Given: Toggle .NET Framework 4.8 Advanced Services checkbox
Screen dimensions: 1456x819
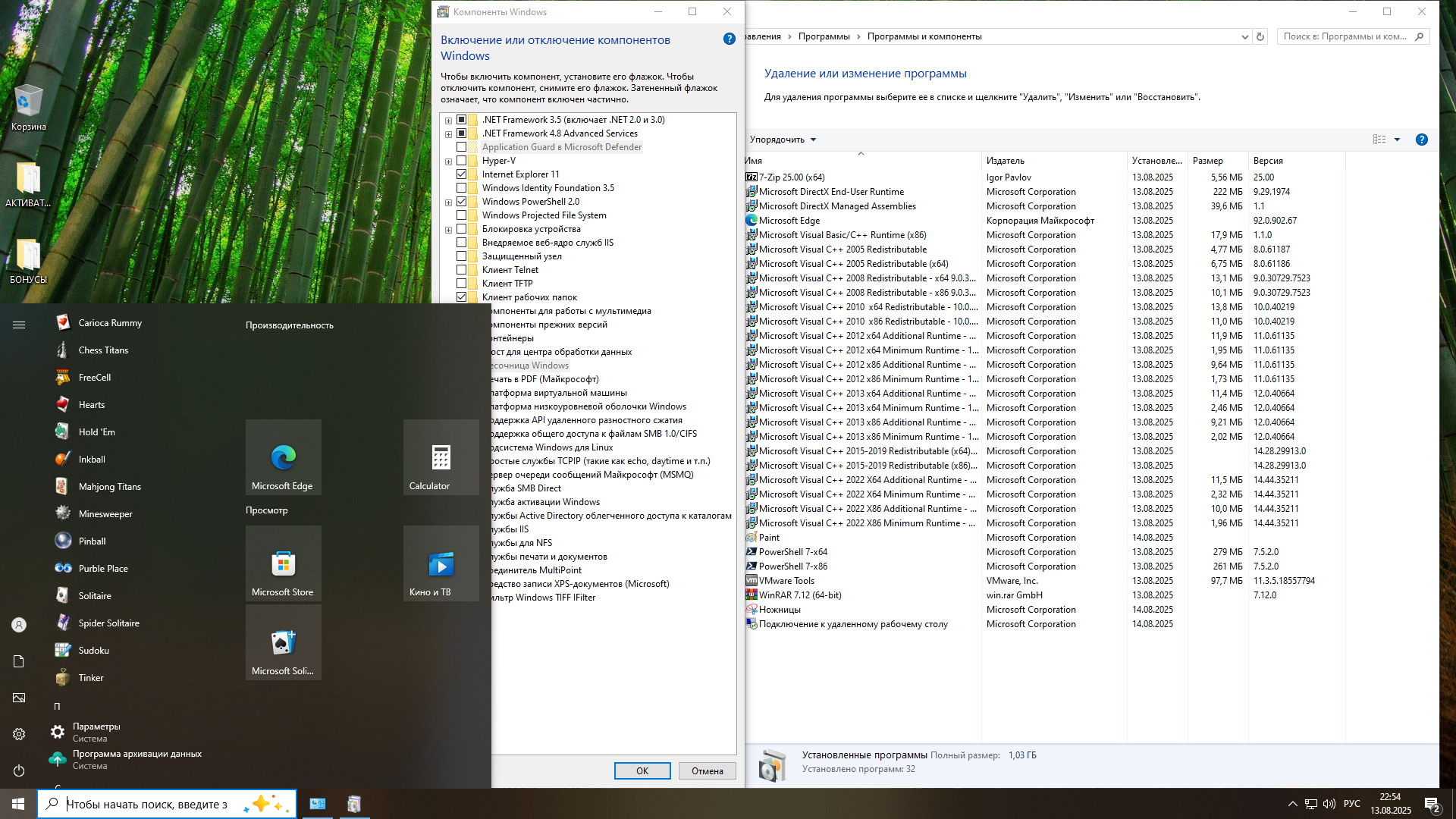Looking at the screenshot, I should (x=461, y=133).
